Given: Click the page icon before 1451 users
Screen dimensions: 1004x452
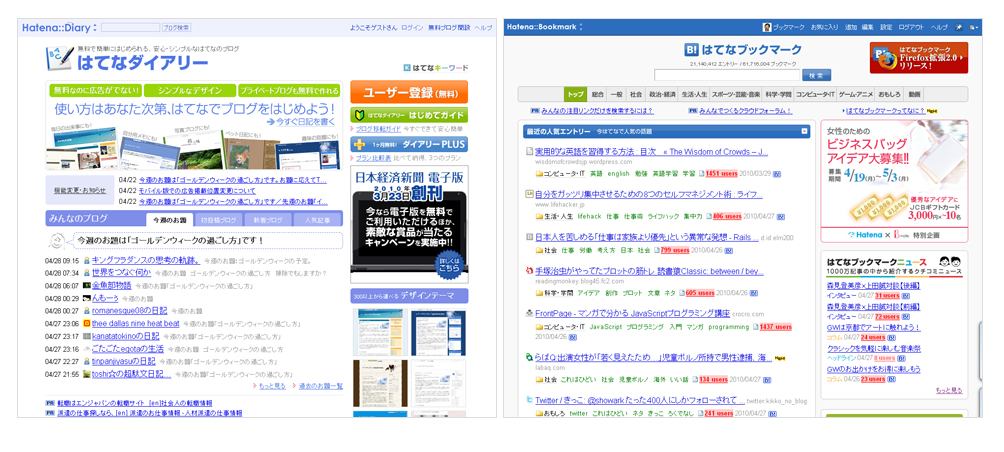Looking at the screenshot, I should coord(701,174).
